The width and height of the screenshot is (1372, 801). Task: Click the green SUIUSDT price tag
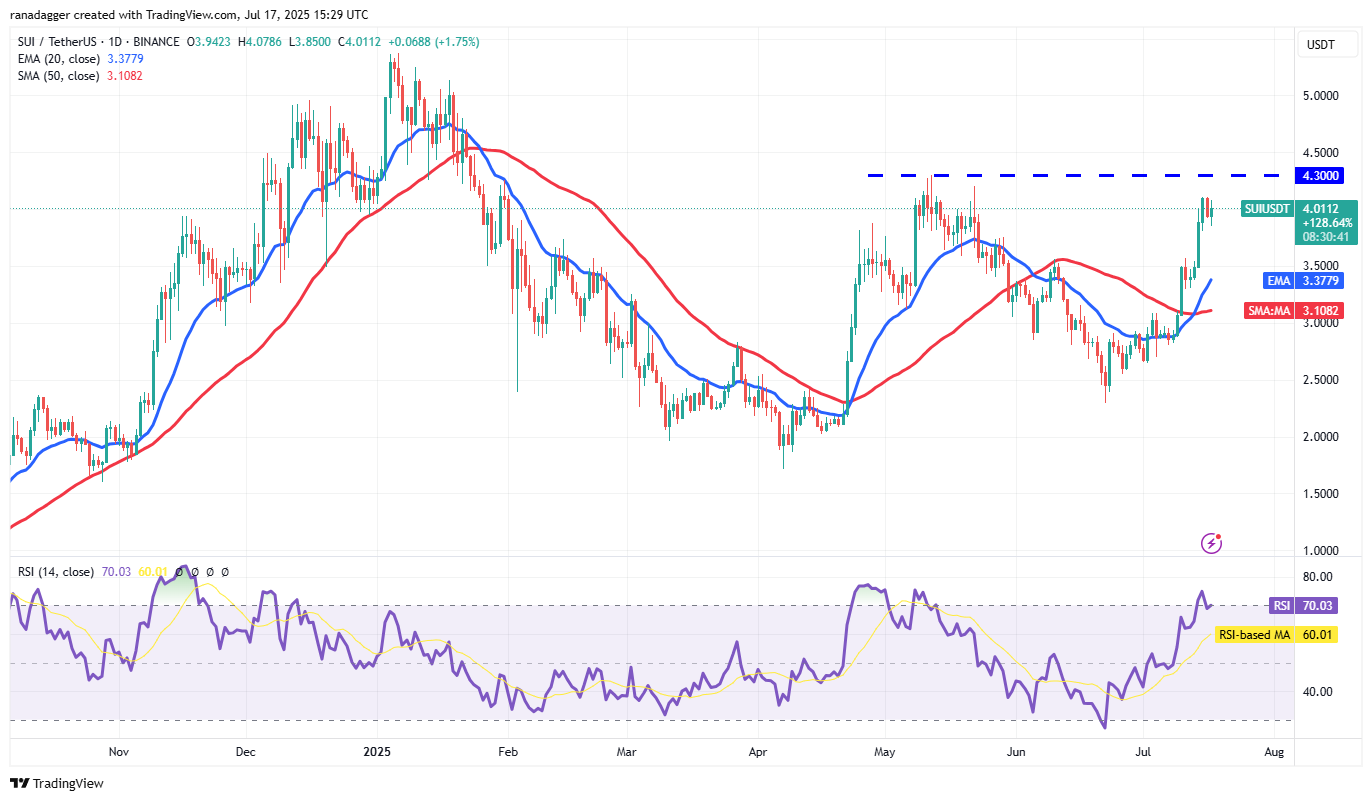[1268, 209]
